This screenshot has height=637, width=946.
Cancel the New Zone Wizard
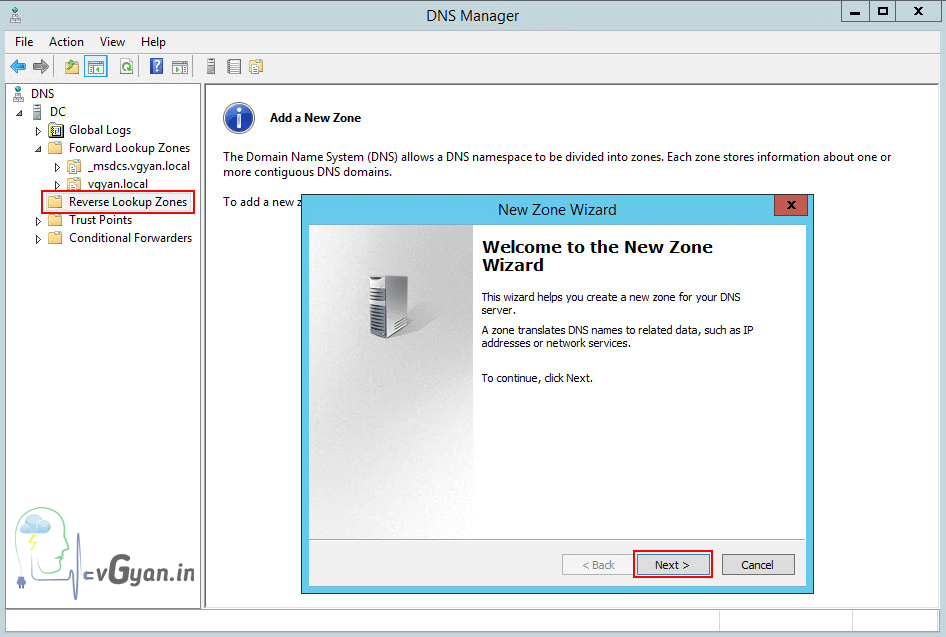tap(757, 565)
